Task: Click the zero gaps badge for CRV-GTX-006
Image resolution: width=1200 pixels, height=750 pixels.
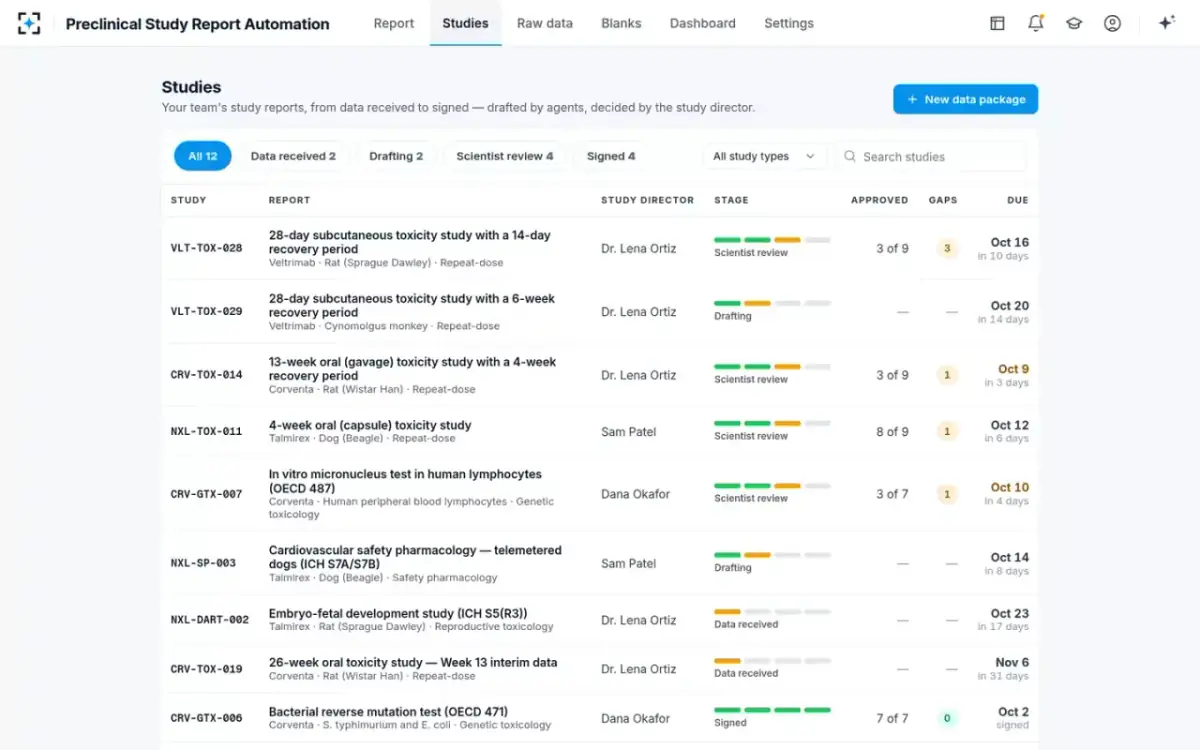Action: pyautogui.click(x=947, y=718)
